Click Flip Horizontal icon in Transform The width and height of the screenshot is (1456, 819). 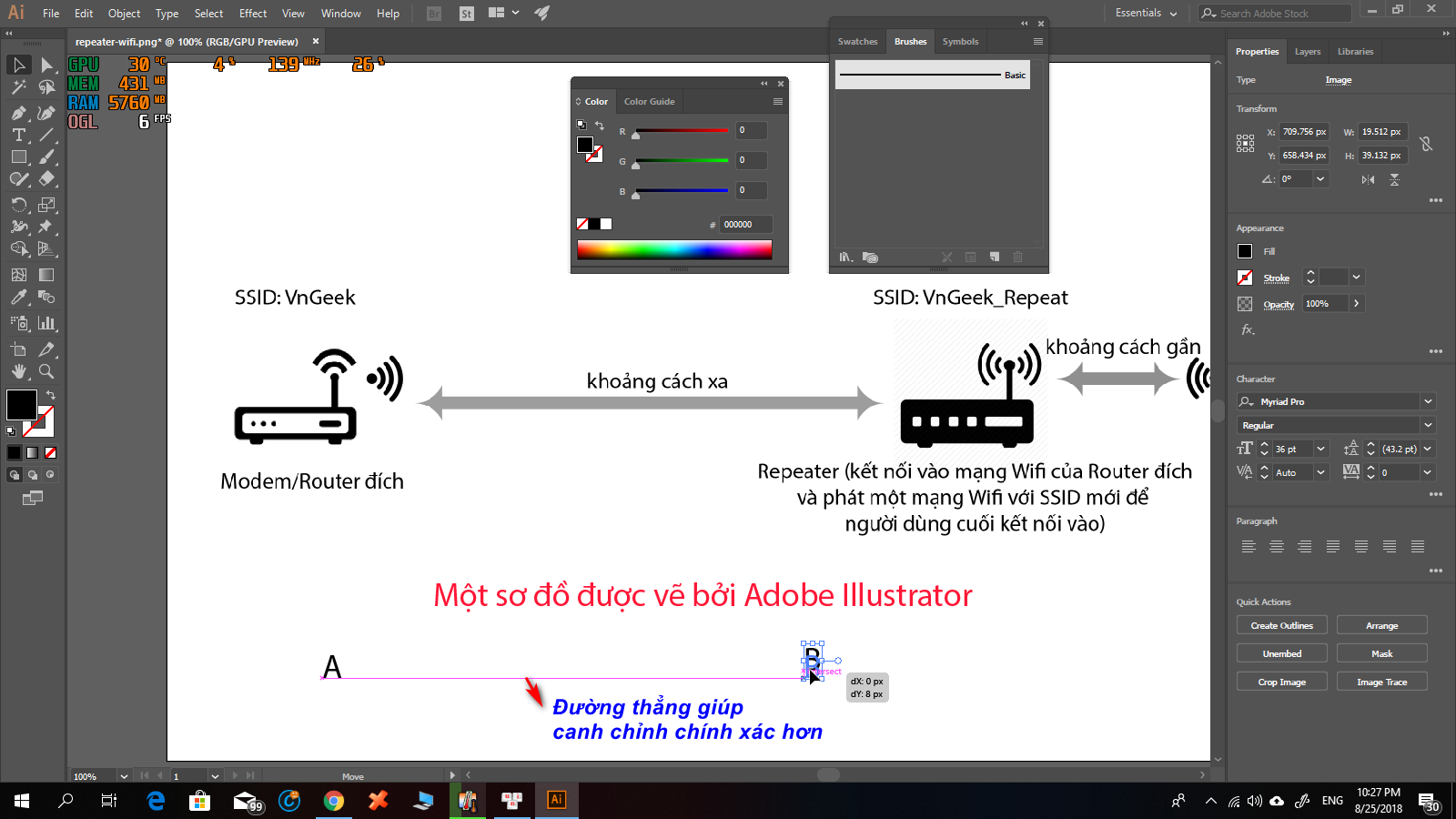point(1368,179)
